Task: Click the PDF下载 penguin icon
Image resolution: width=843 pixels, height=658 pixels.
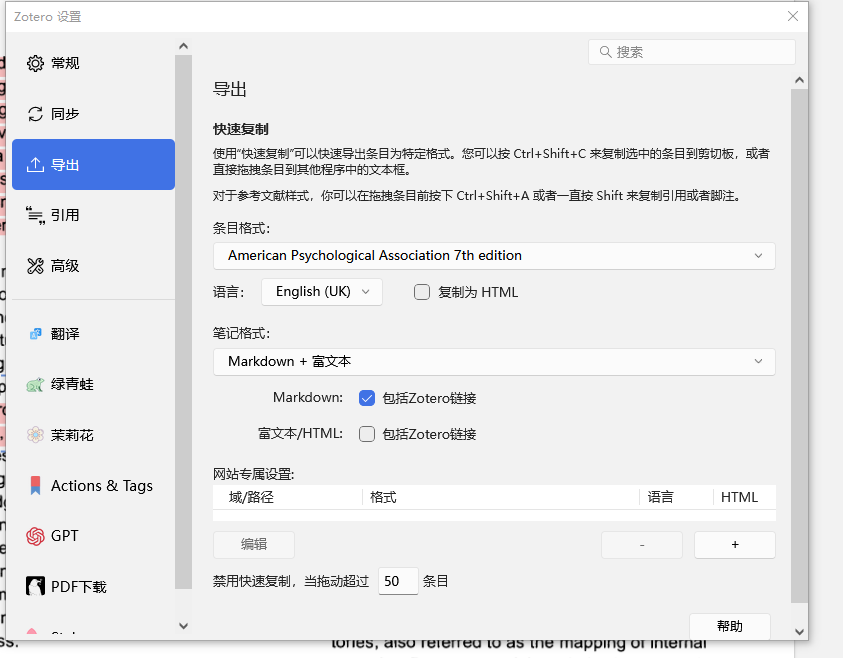Action: [35, 587]
